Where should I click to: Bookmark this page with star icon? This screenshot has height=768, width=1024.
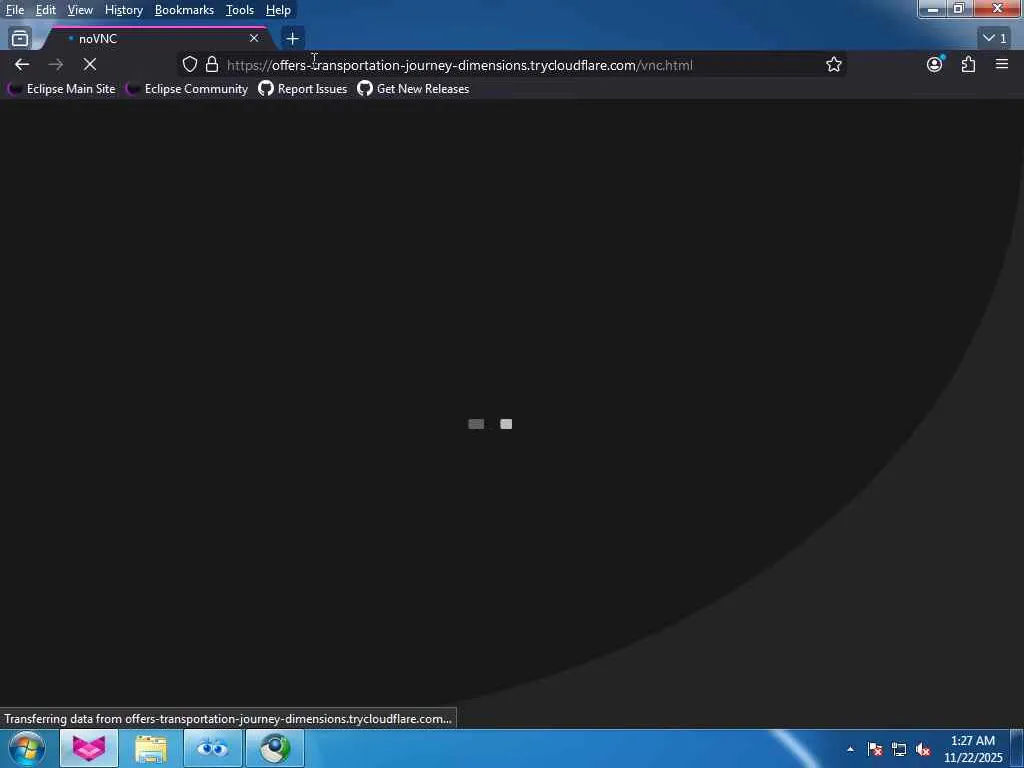coord(833,64)
